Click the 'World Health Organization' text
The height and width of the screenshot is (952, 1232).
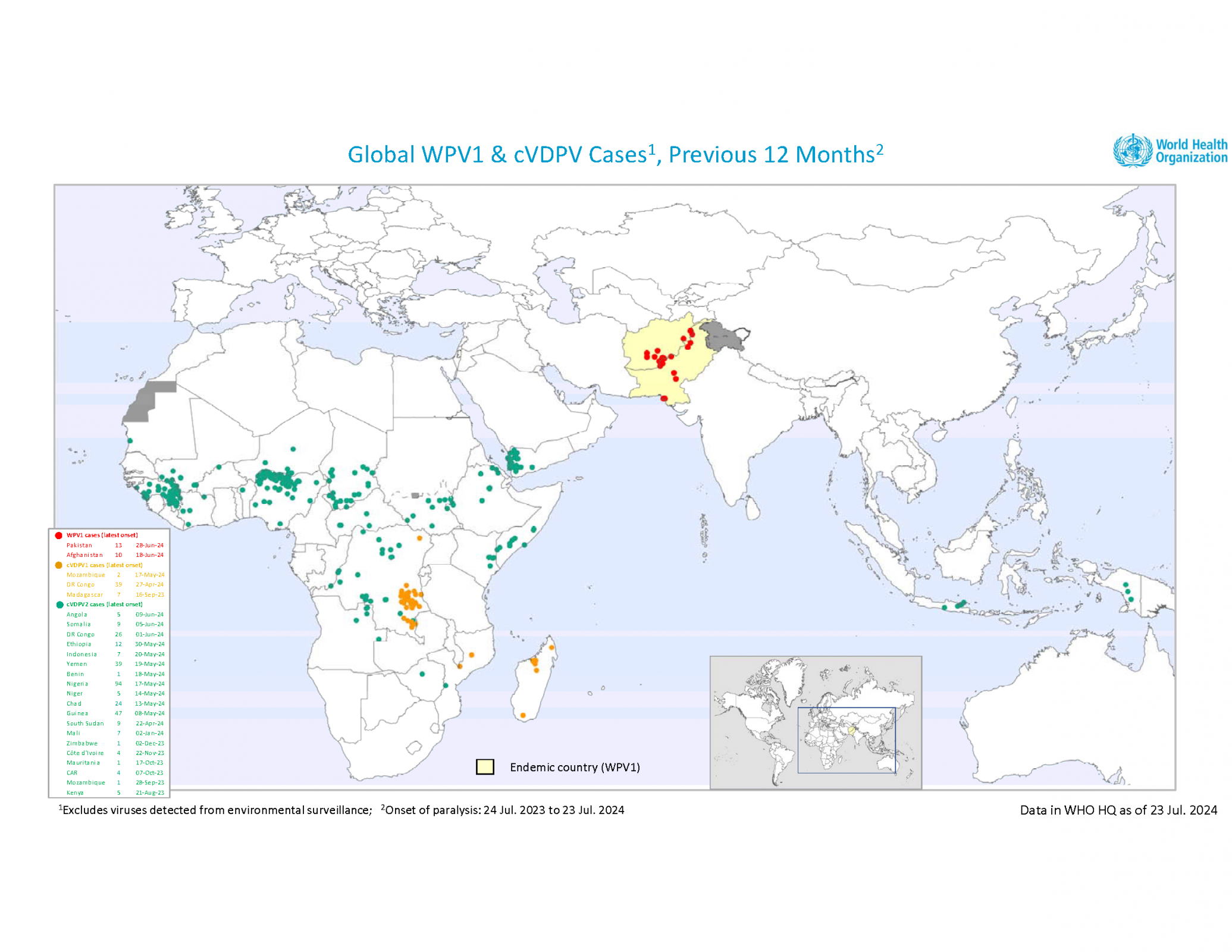pos(1191,151)
